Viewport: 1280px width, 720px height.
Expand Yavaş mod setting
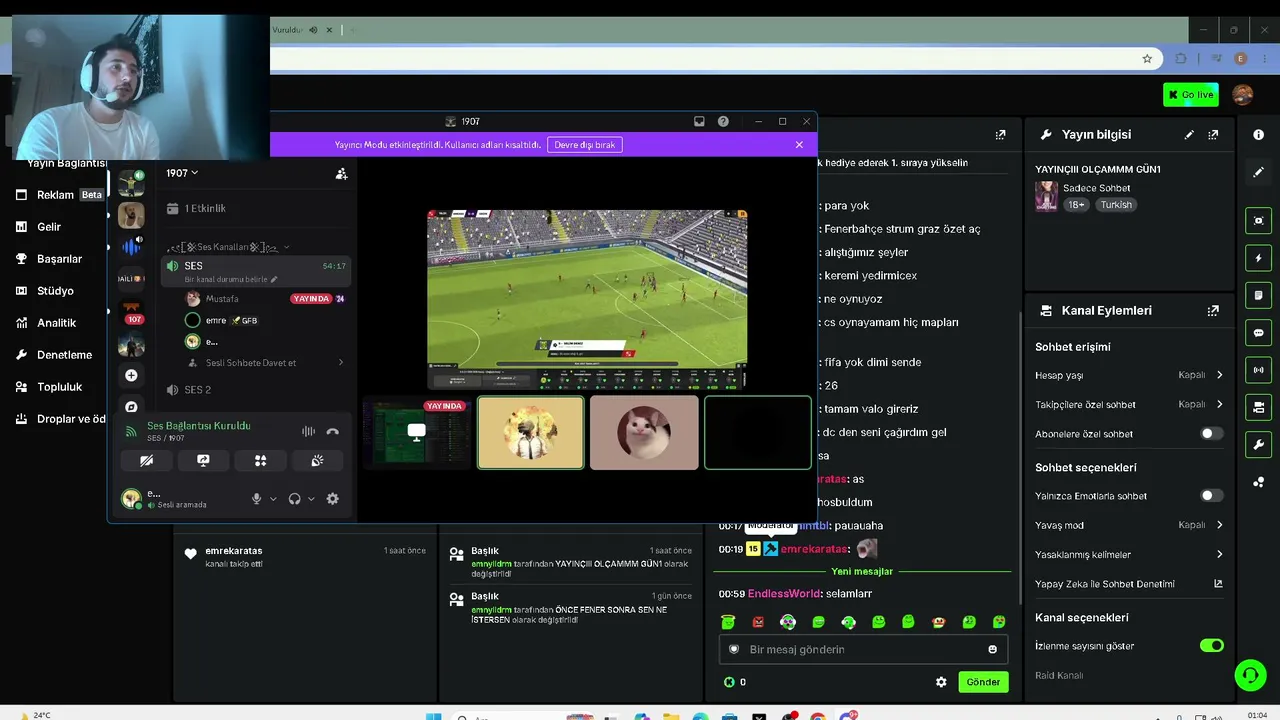click(1129, 525)
